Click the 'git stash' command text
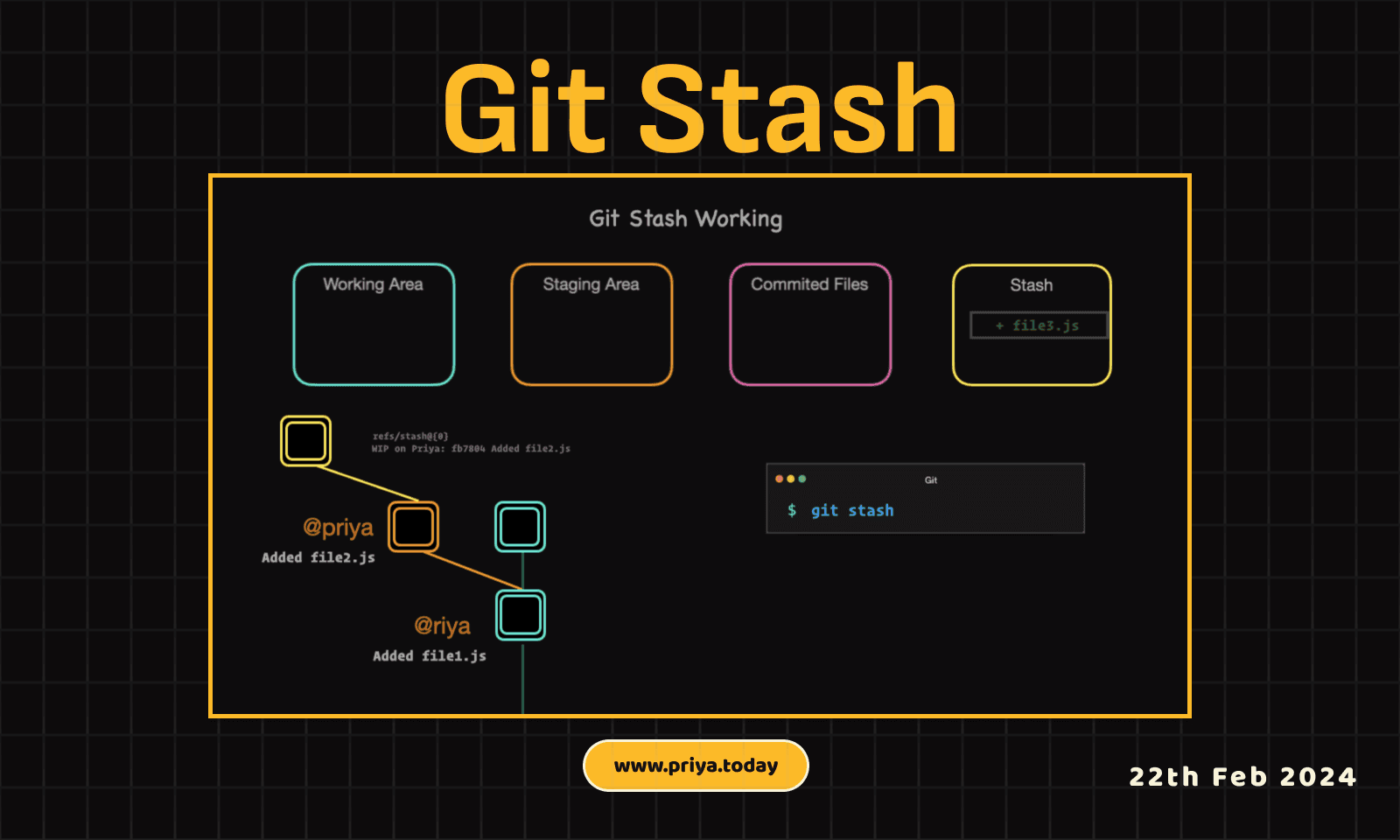This screenshot has width=1400, height=840. tap(852, 510)
